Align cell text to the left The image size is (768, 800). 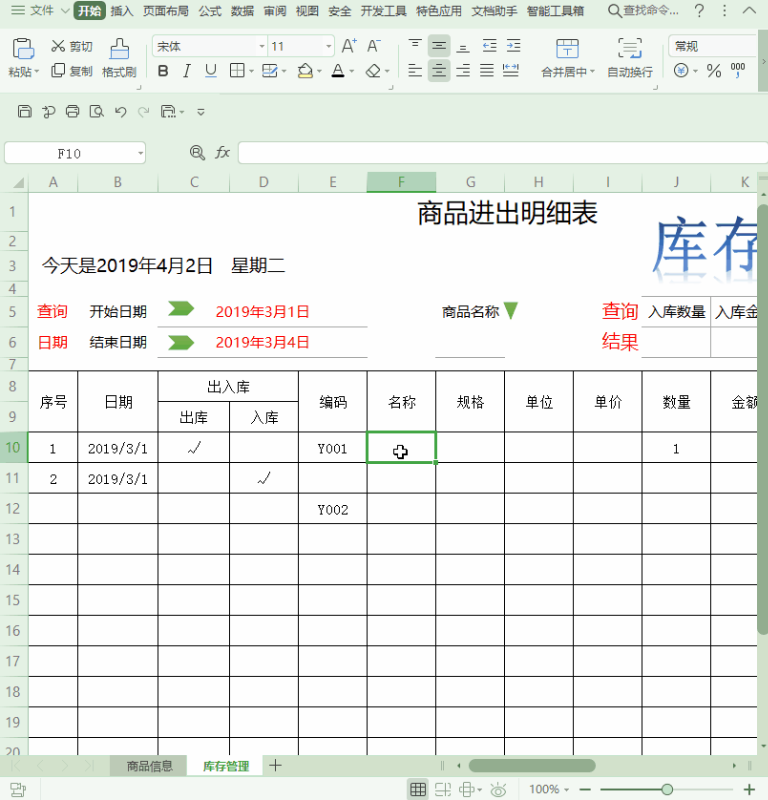pos(415,70)
